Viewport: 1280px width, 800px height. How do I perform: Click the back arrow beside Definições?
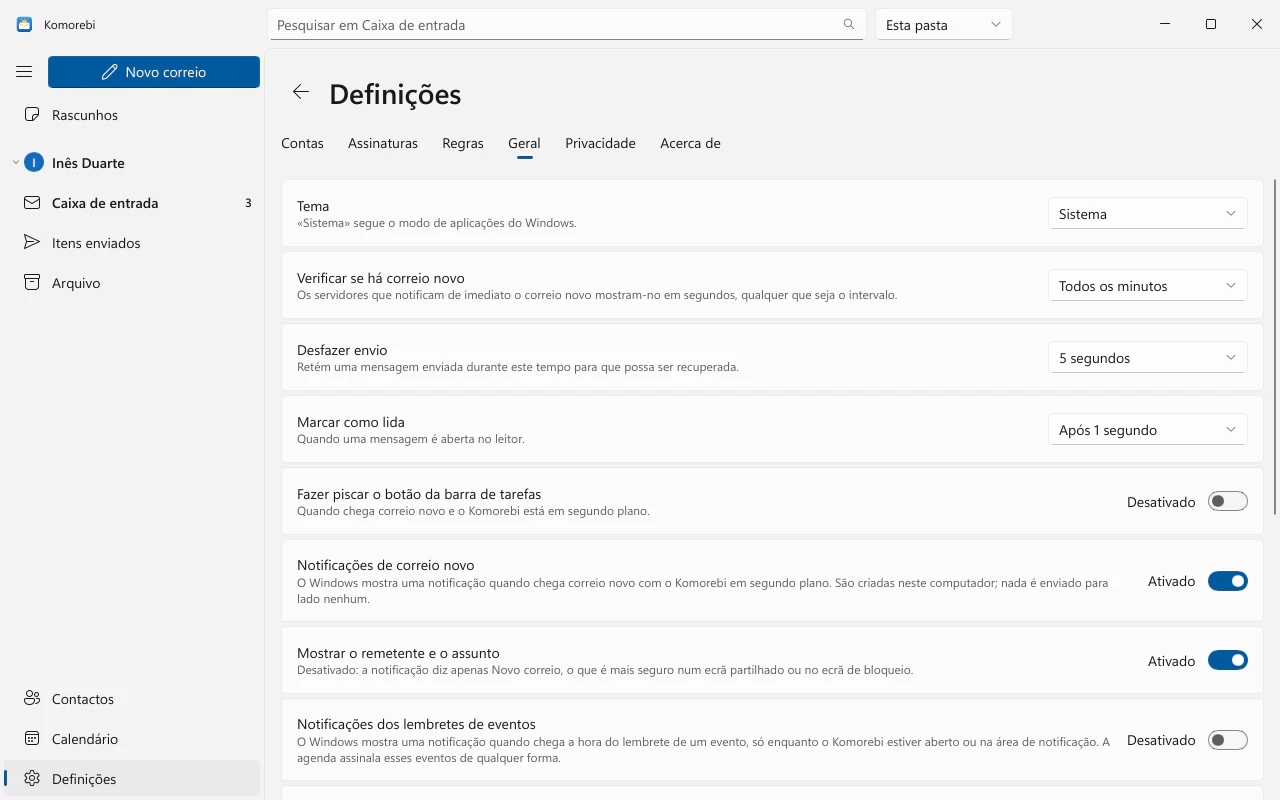[x=301, y=92]
